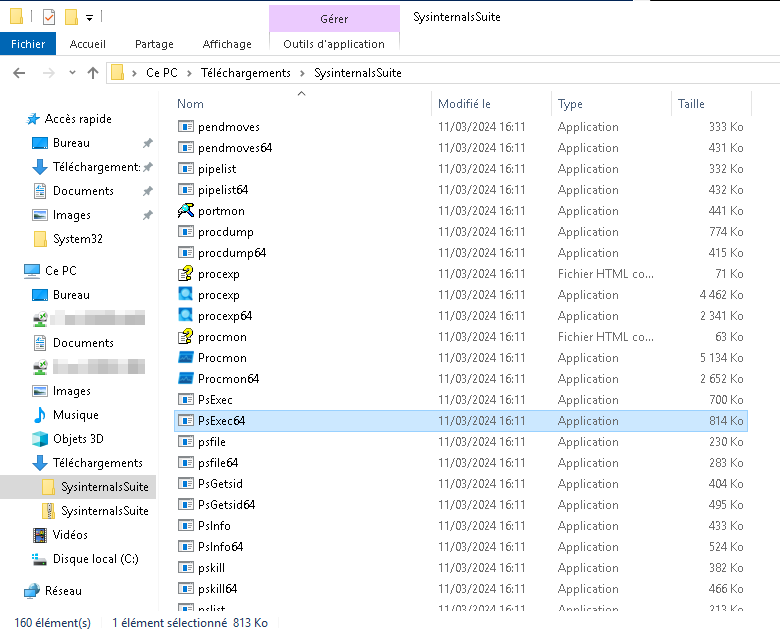Viewport: 780px width, 634px height.
Task: Click the pipelist file name
Action: (x=217, y=169)
